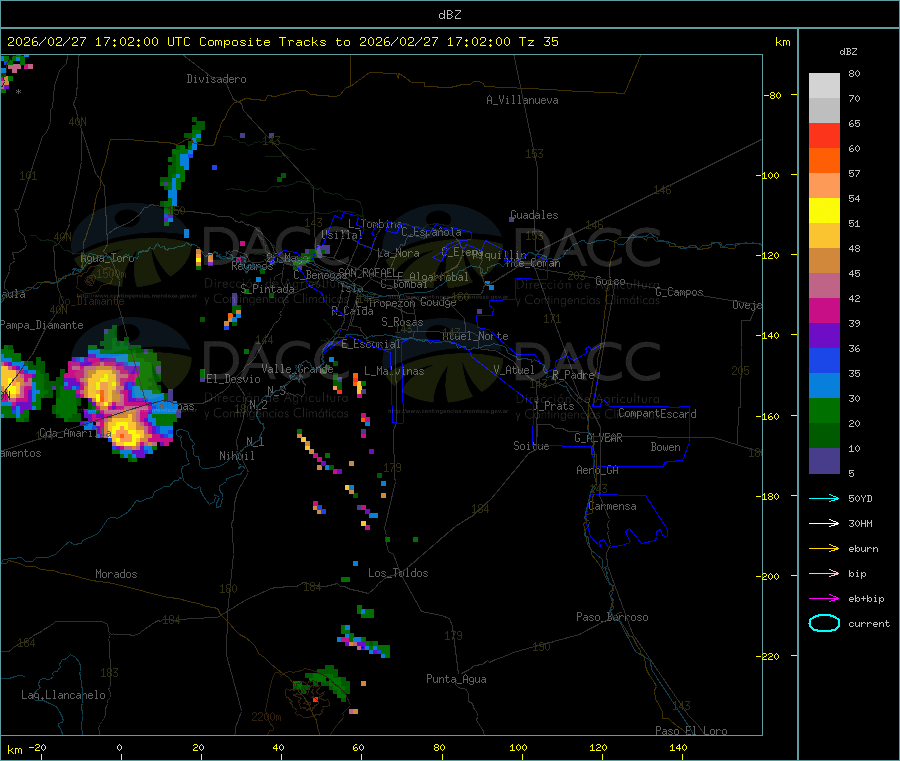
Task: Select the light gray swatch between 80 and 70
Action: point(824,86)
